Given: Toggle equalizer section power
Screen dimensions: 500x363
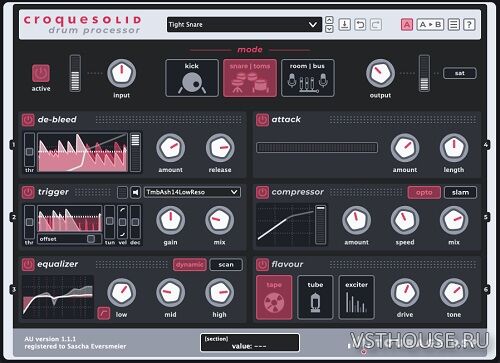Looking at the screenshot, I should [28, 265].
